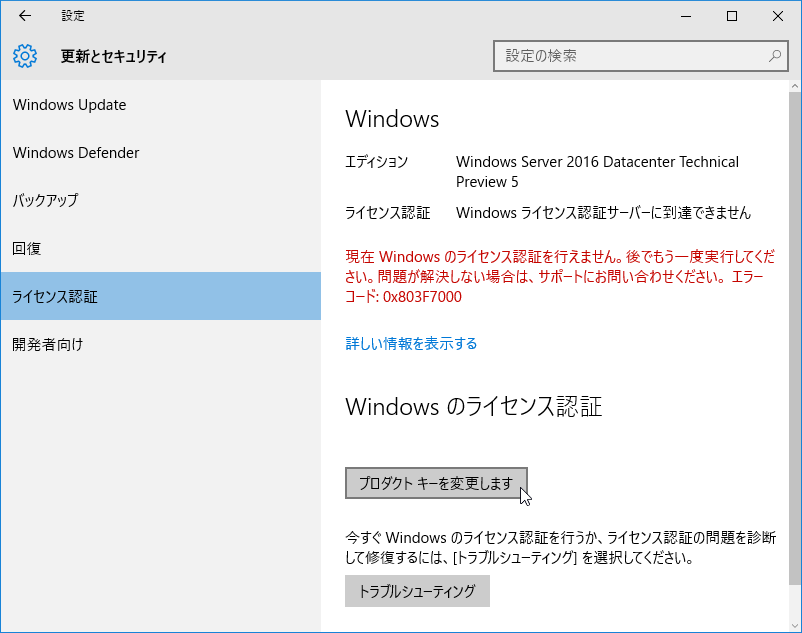Click the Settings gear icon
The width and height of the screenshot is (802, 633).
(x=25, y=56)
